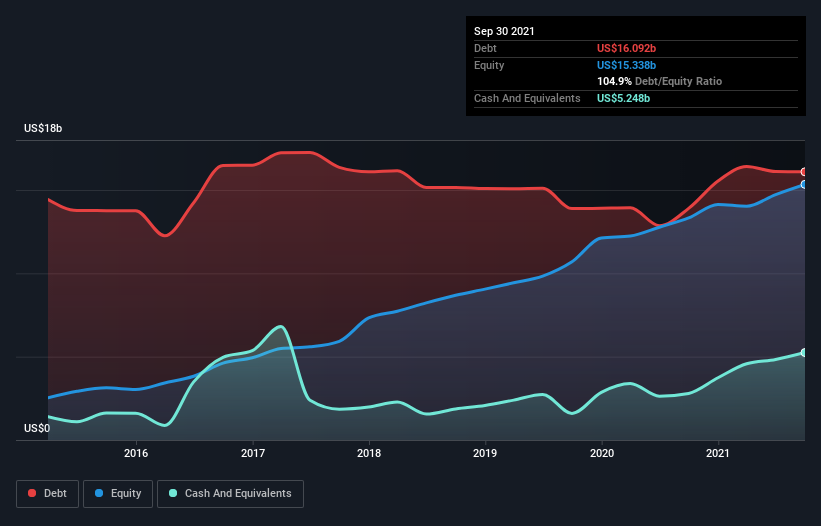Toggle the Debt series legend button

pos(48,494)
